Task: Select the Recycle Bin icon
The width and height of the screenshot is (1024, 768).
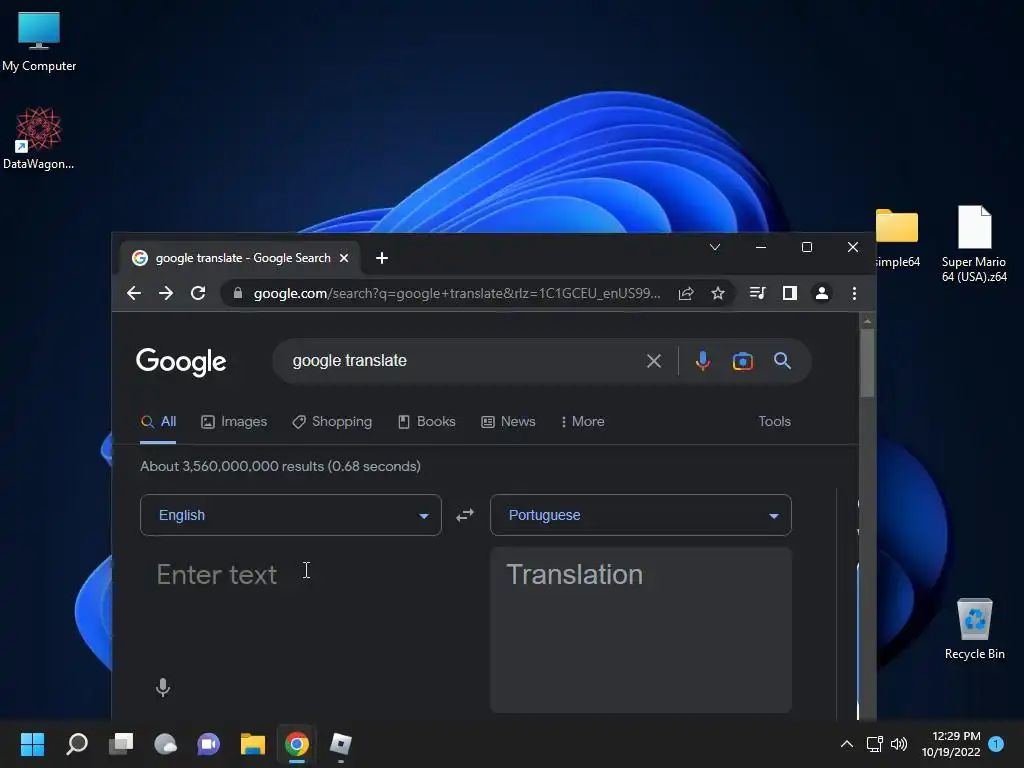Action: point(974,629)
